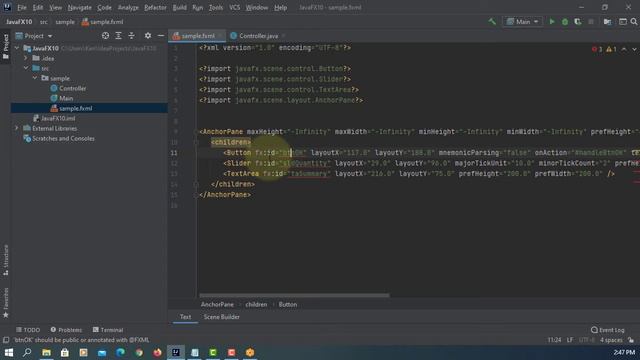Click the 4 spaces indent setting
The height and width of the screenshot is (360, 640).
pos(611,340)
